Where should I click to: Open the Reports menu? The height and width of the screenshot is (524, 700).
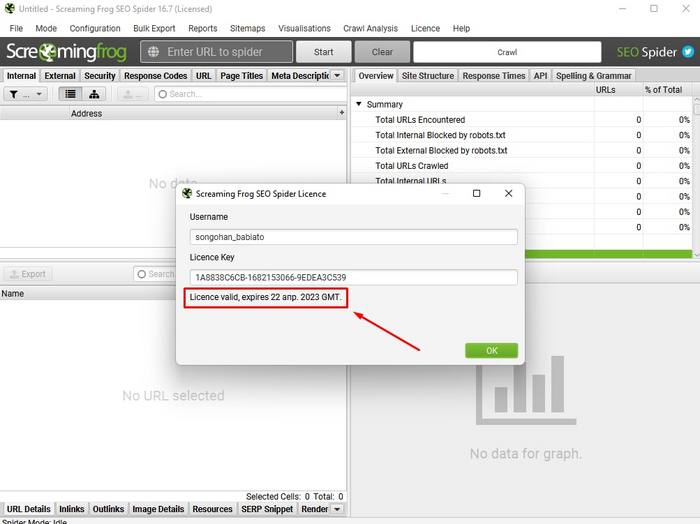tap(203, 28)
